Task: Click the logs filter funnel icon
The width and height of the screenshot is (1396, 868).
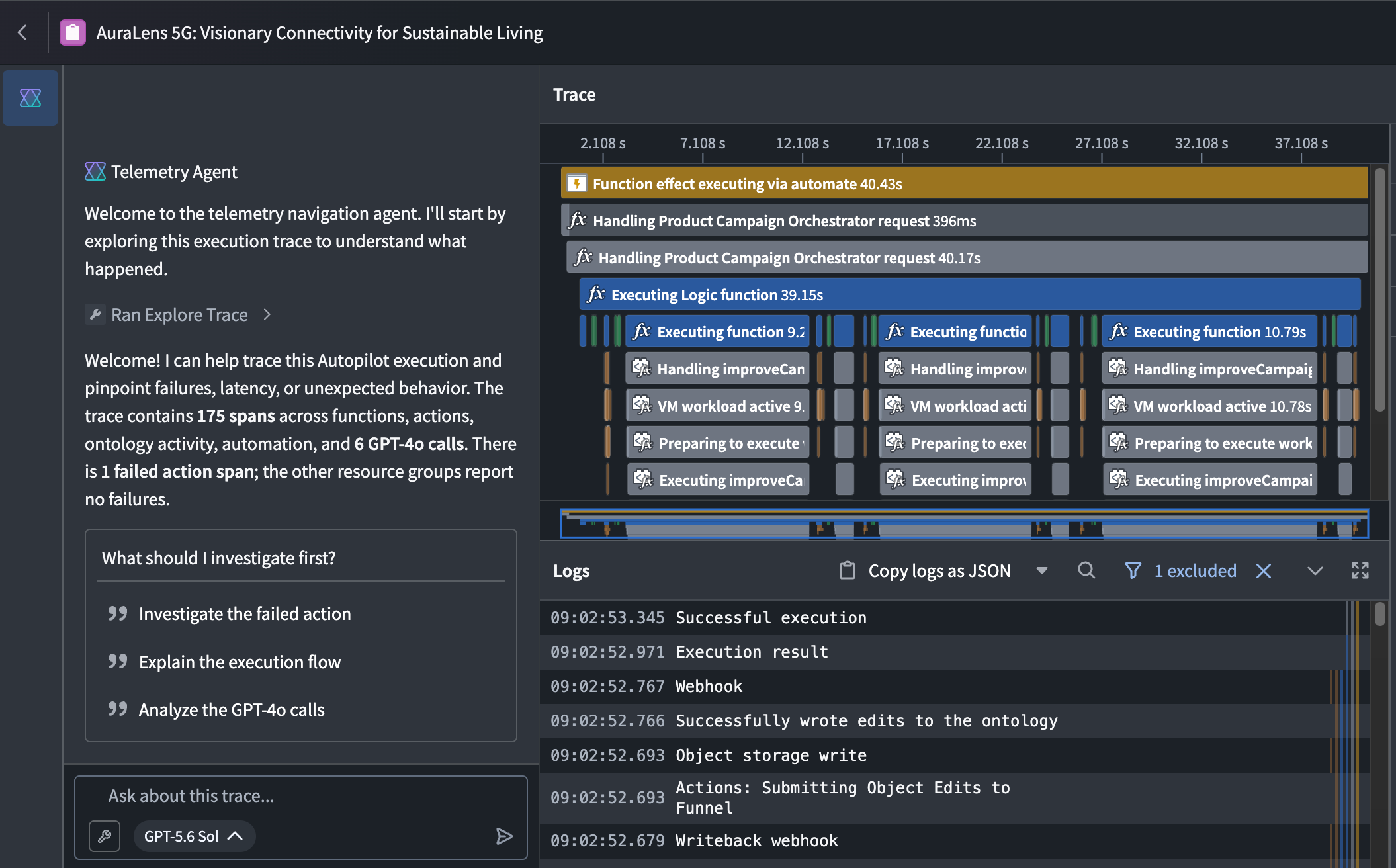Action: pyautogui.click(x=1133, y=570)
